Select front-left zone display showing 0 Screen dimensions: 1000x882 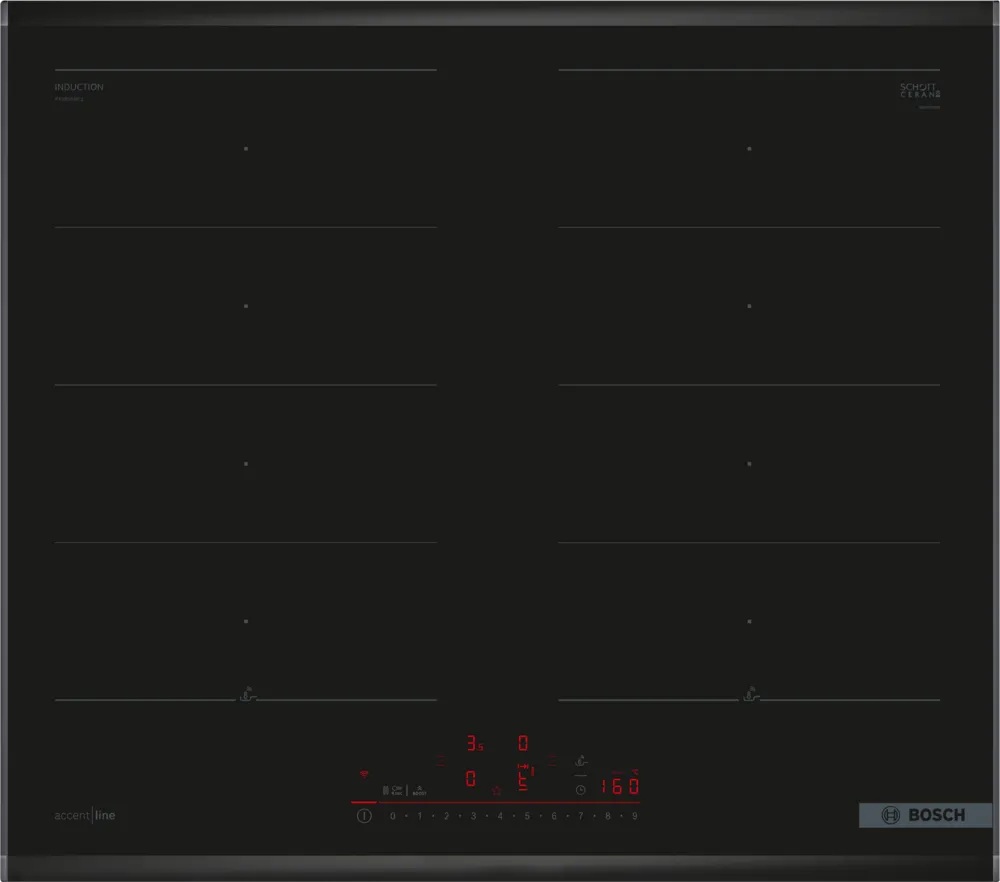pos(471,779)
